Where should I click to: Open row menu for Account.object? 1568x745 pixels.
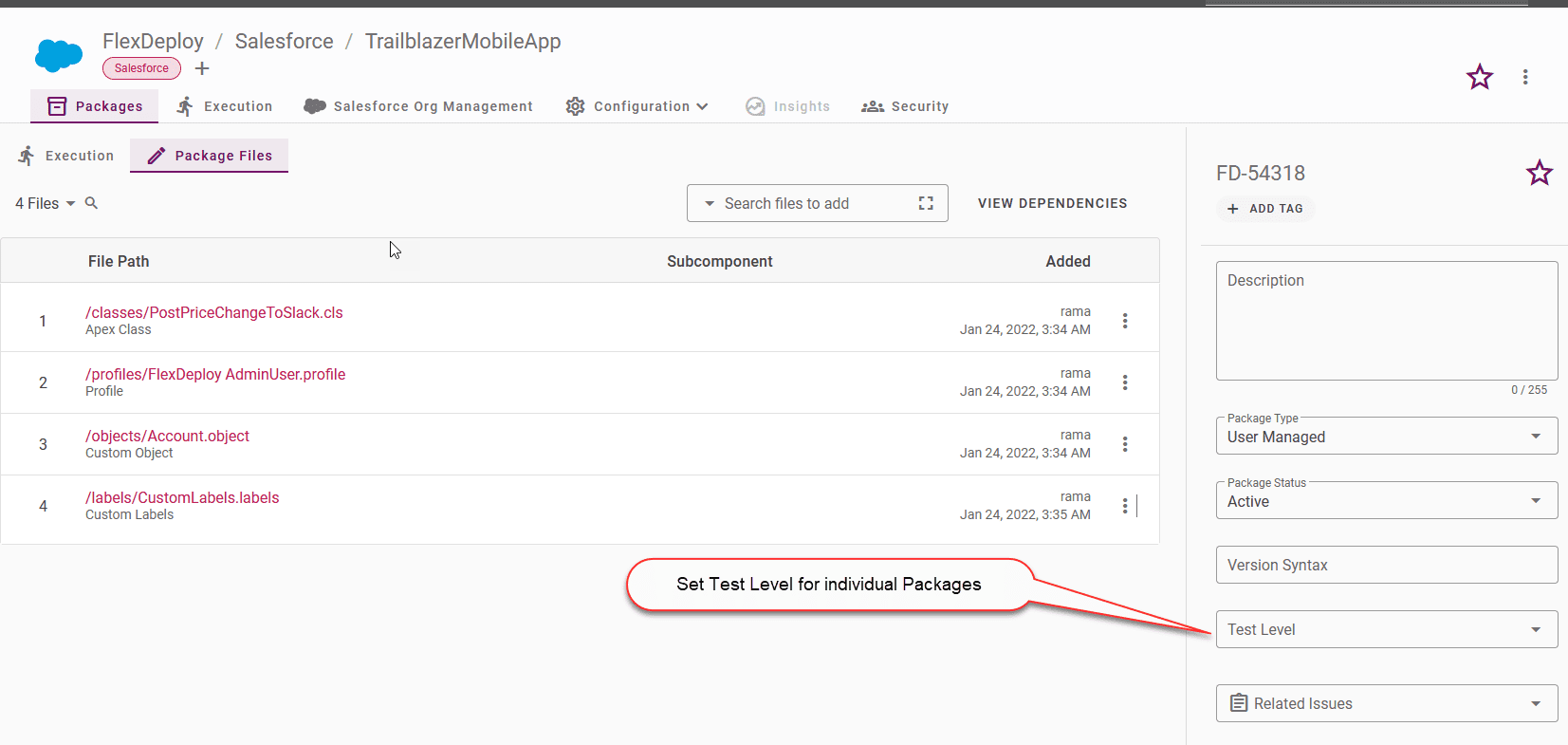pyautogui.click(x=1125, y=444)
